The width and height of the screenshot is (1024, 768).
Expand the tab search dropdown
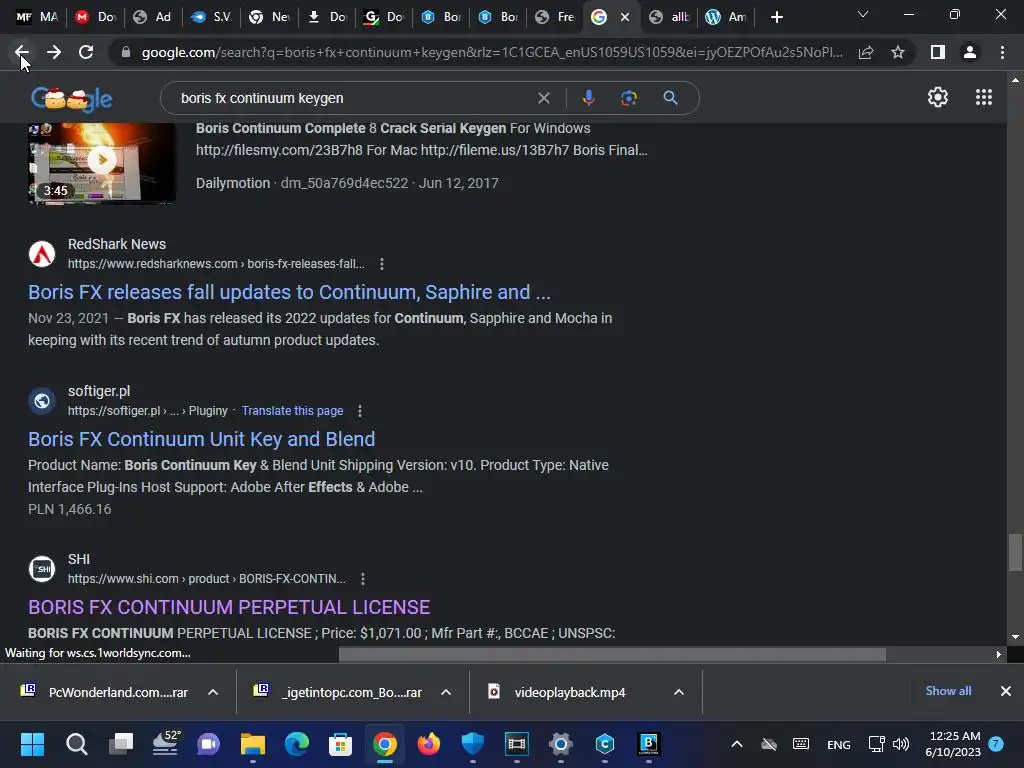pos(863,14)
